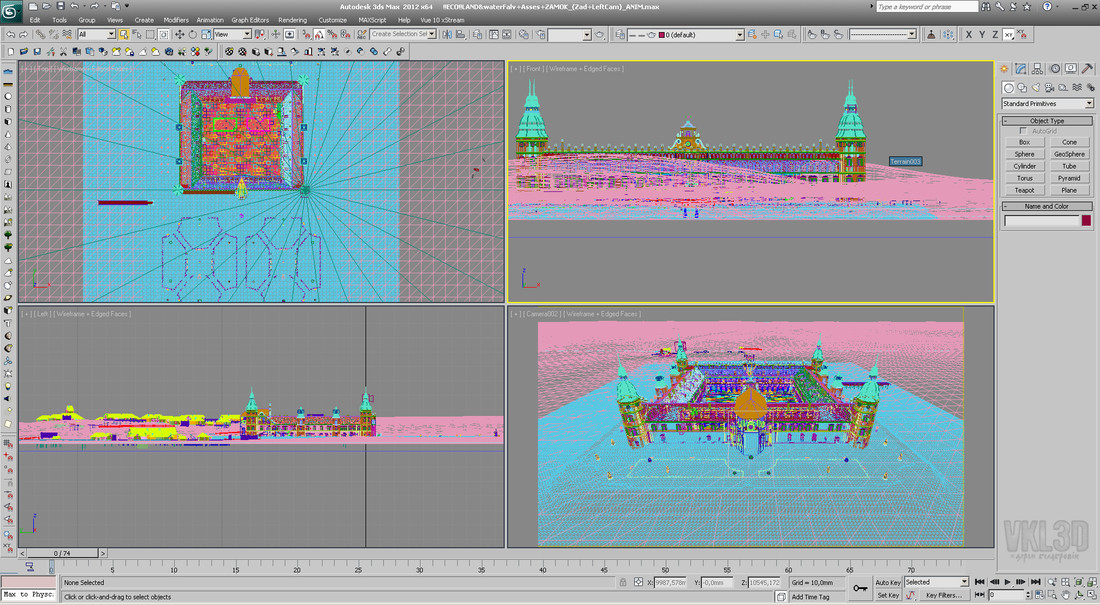Click the Undo arrow in main toolbar
This screenshot has height=605, width=1100.
tap(11, 34)
